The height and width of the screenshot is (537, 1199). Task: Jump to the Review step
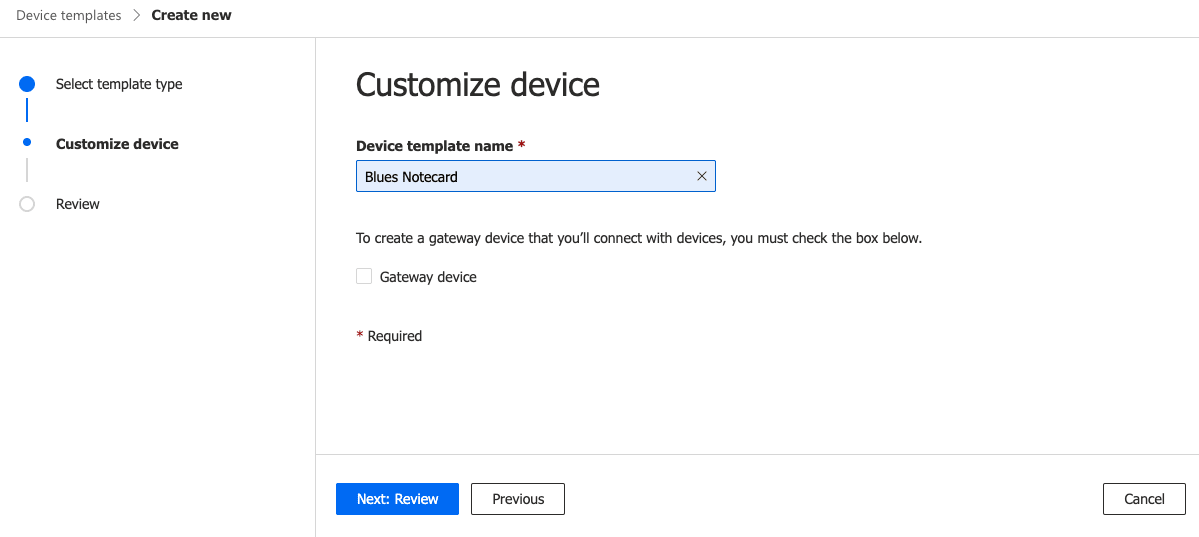coord(77,204)
